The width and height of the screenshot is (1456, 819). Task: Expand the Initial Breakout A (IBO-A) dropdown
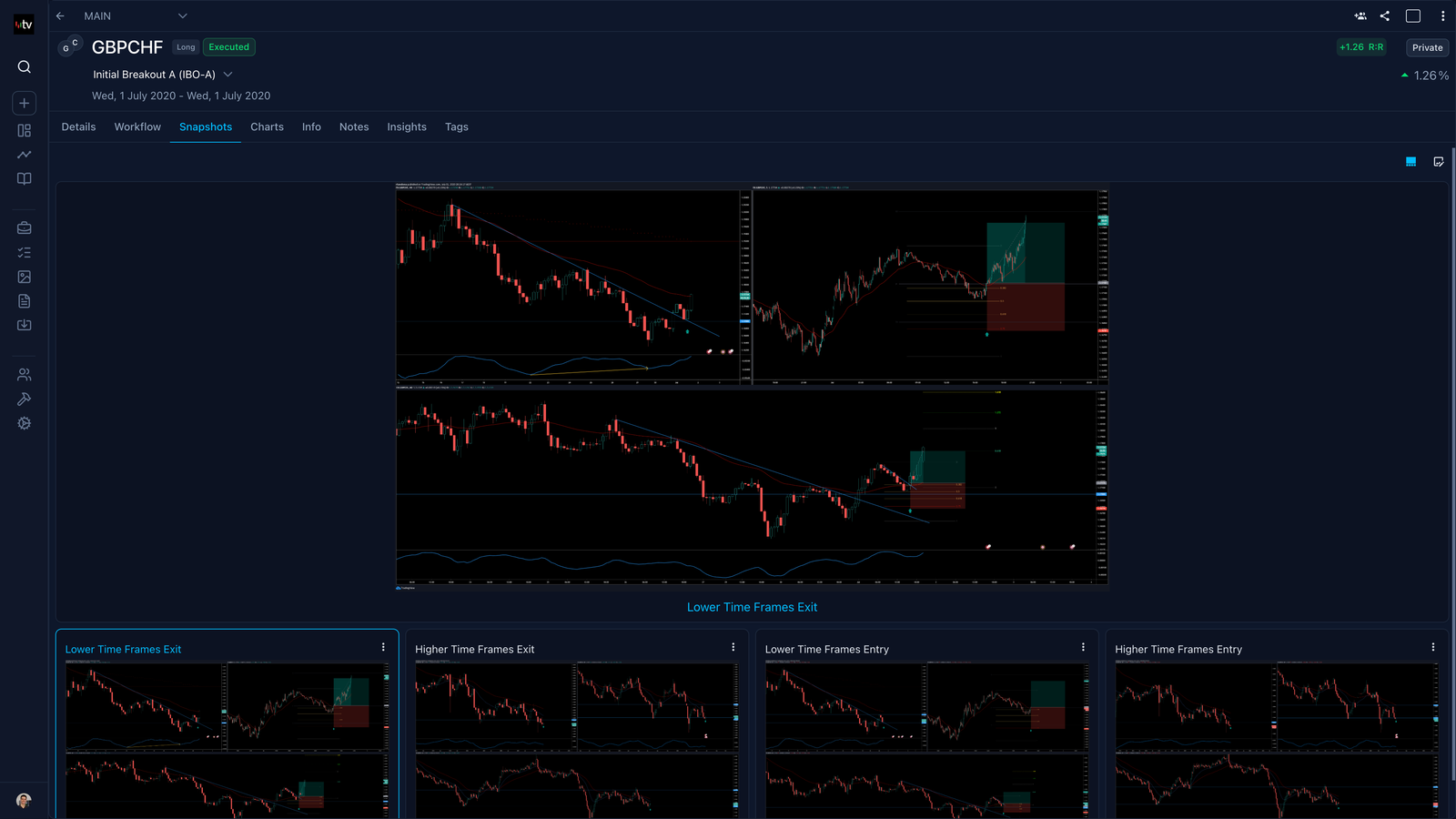[x=227, y=75]
